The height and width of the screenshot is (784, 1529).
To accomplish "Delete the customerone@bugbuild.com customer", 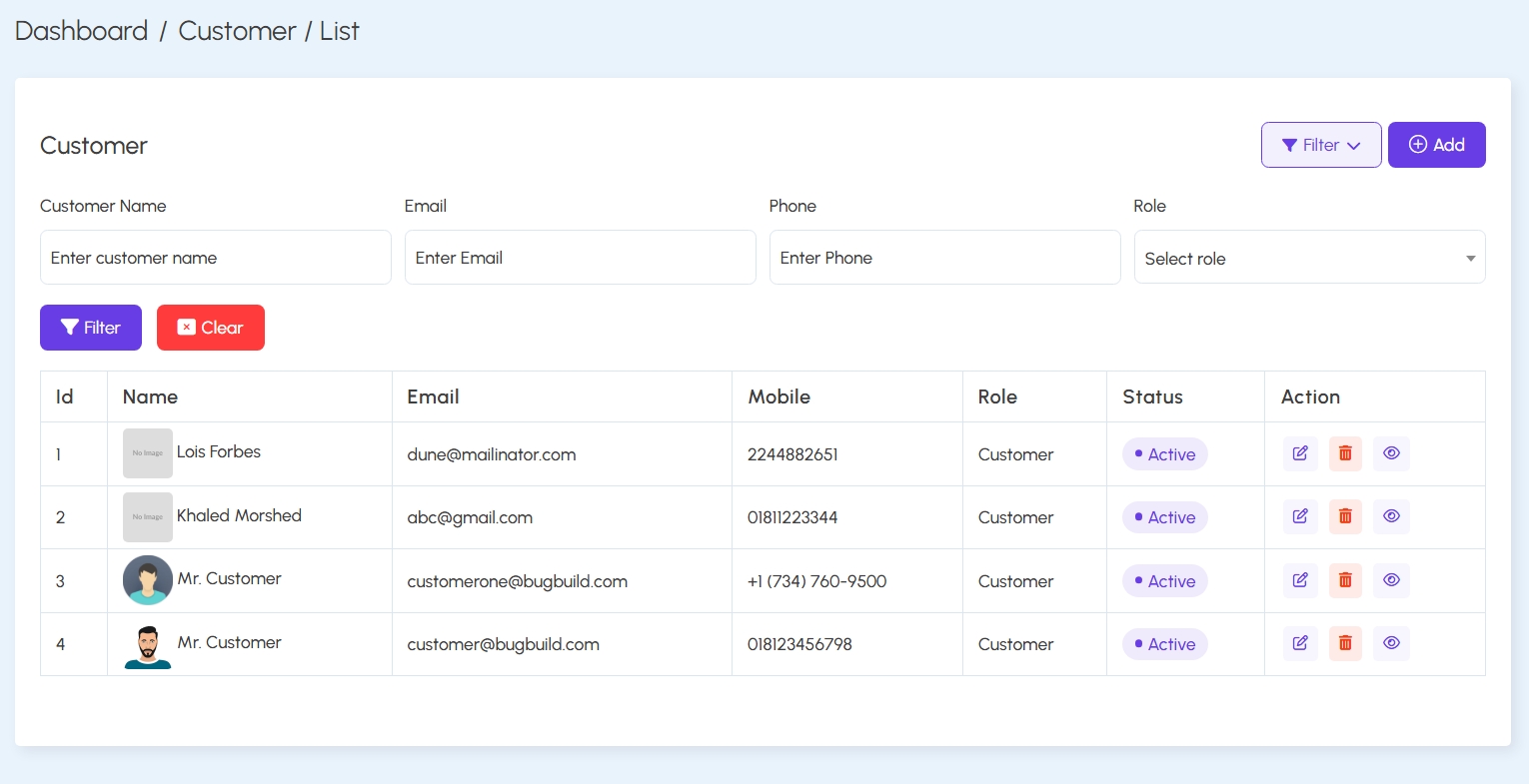I will [1345, 580].
